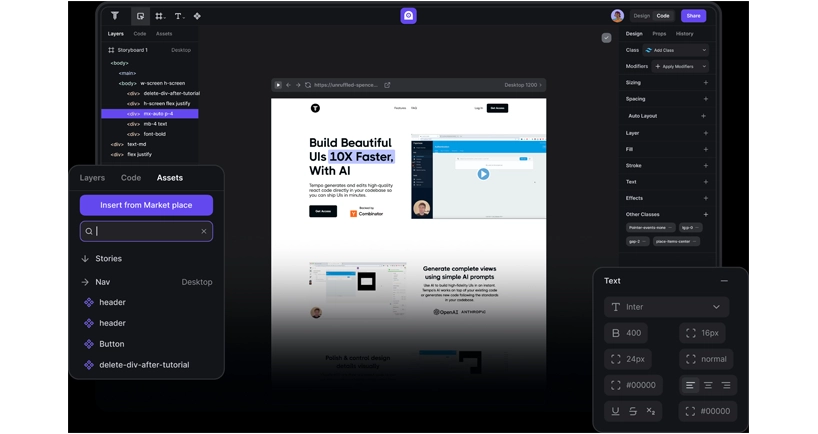Toggle the checkmark box near canvas corner
The height and width of the screenshot is (434, 818).
(606, 38)
